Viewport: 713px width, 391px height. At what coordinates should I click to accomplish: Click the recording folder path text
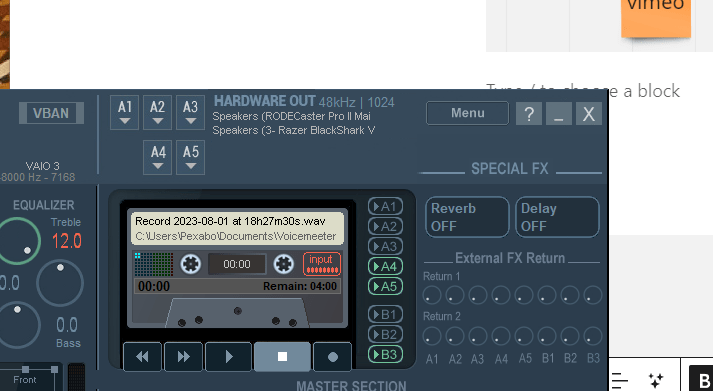point(236,236)
